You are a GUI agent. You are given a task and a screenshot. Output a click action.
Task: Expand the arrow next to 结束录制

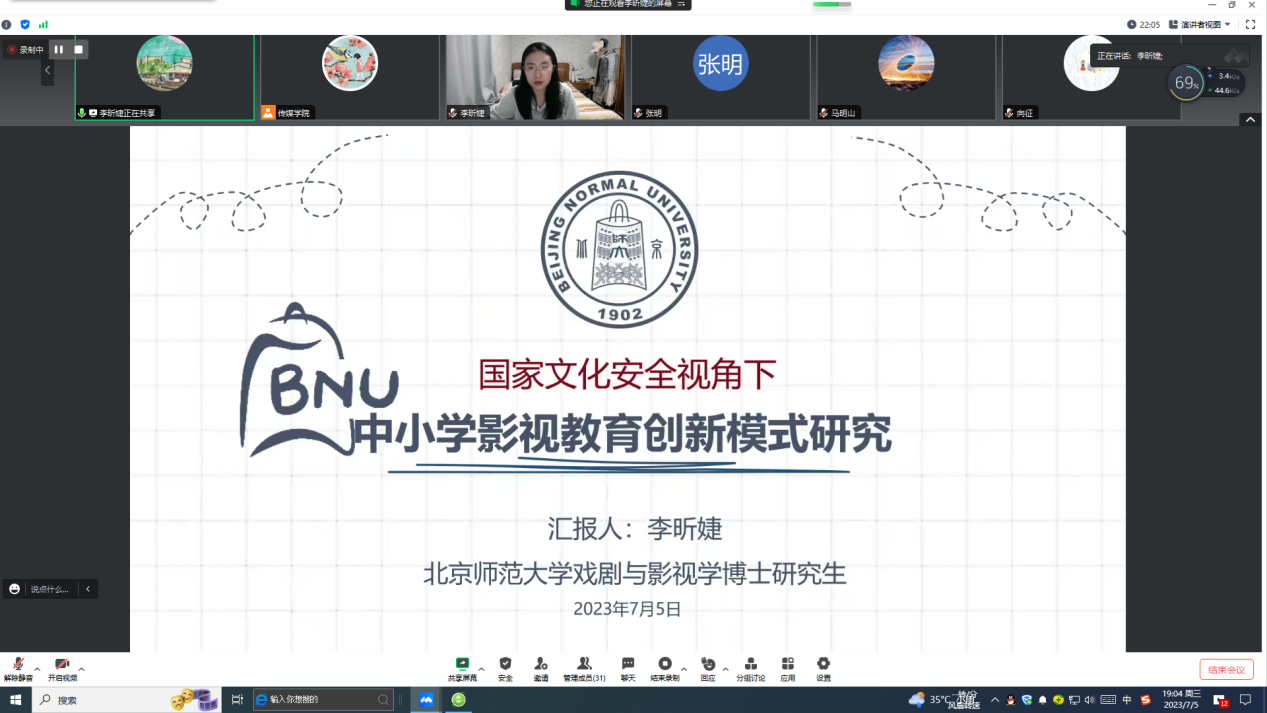click(684, 668)
